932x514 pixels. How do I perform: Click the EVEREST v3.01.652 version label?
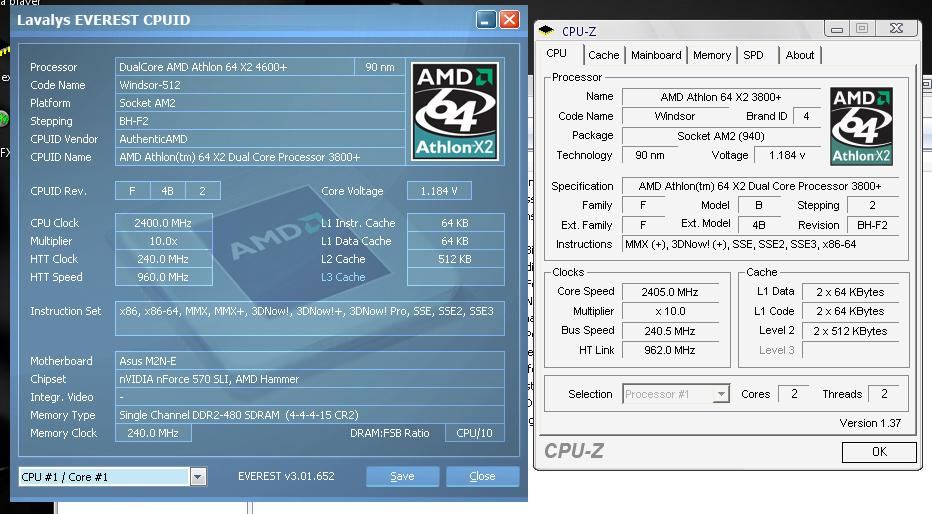coord(286,477)
